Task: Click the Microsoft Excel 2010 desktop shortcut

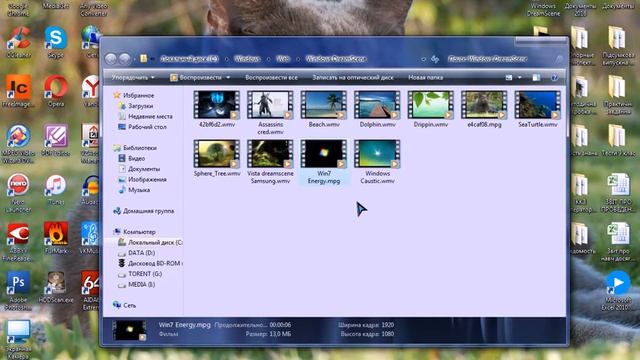Action: [x=618, y=290]
